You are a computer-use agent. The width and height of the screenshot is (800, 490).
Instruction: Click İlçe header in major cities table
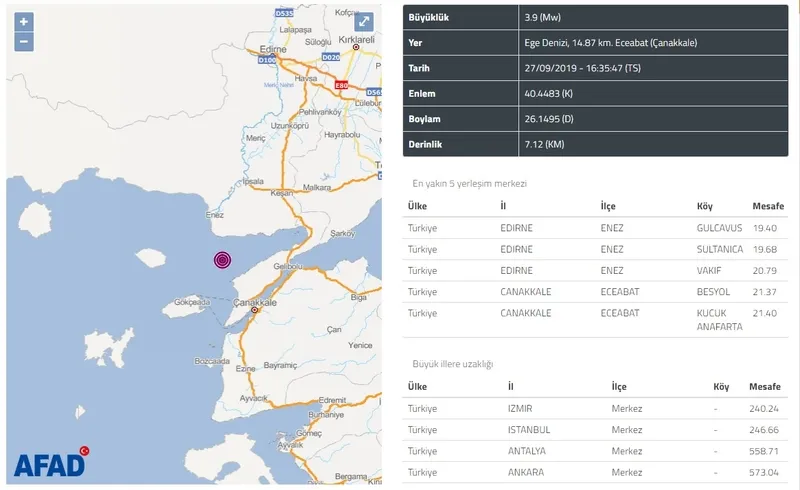pos(619,386)
